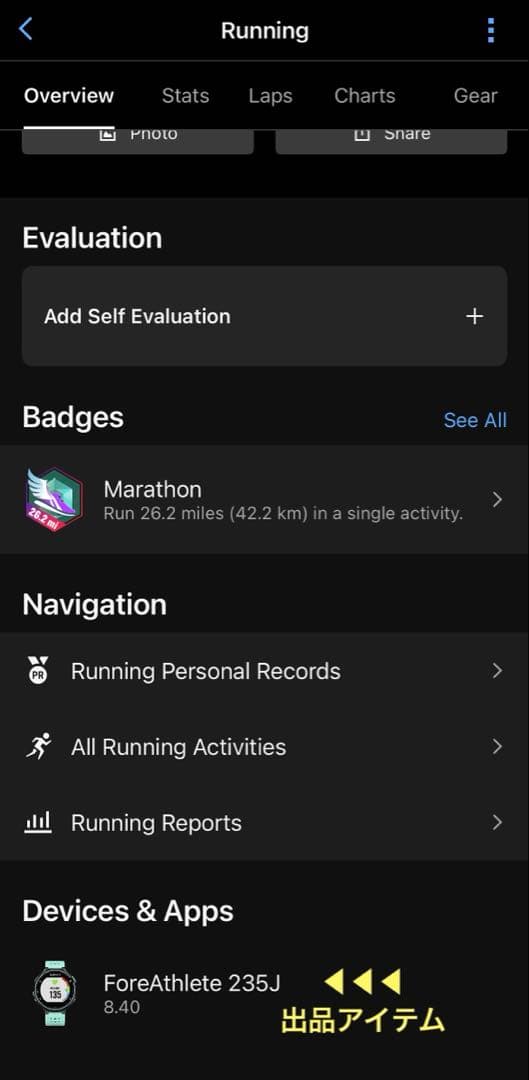Tap the Marathon badge hexagon icon

(x=54, y=499)
